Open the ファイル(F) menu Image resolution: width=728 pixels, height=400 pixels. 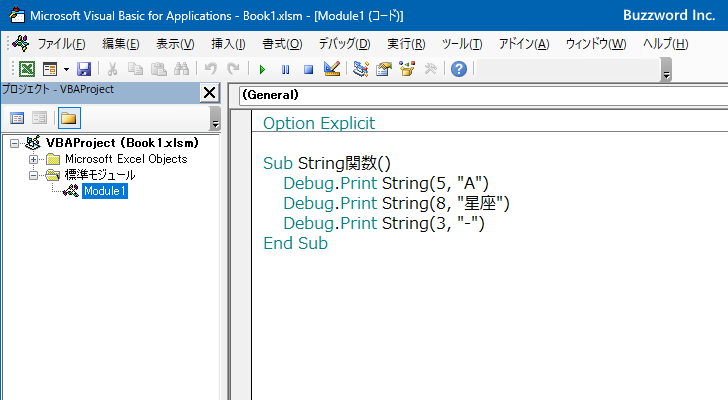(61, 44)
